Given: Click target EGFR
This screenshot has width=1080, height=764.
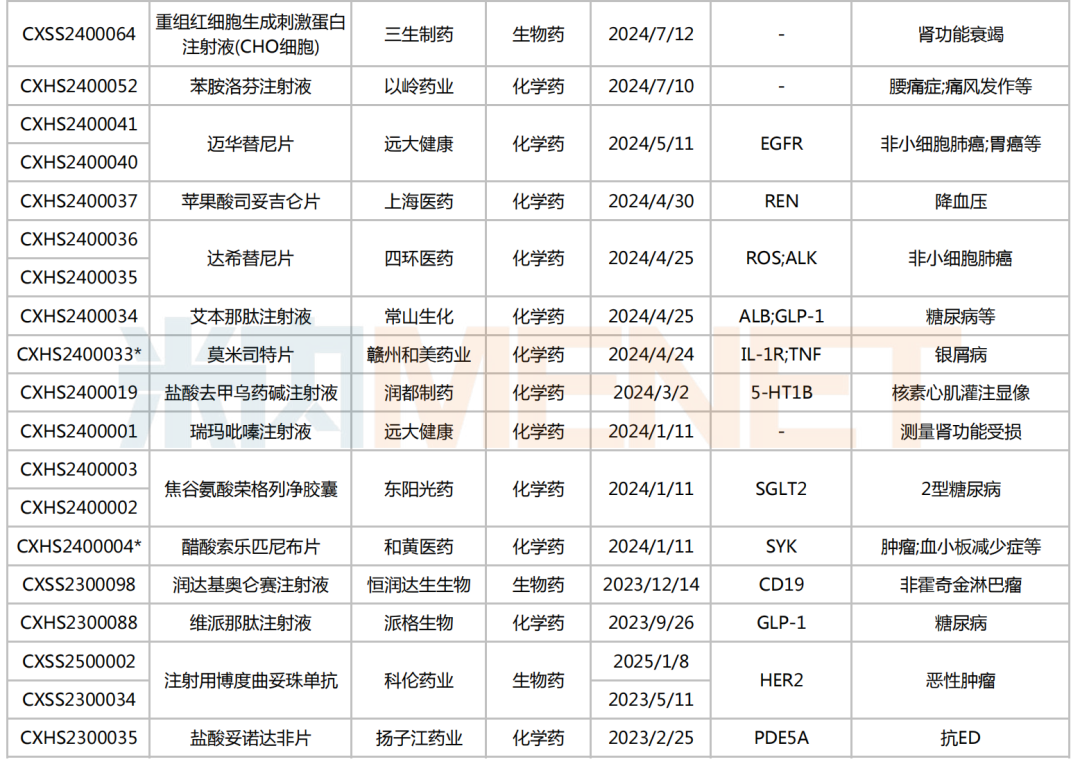Looking at the screenshot, I should point(781,143).
